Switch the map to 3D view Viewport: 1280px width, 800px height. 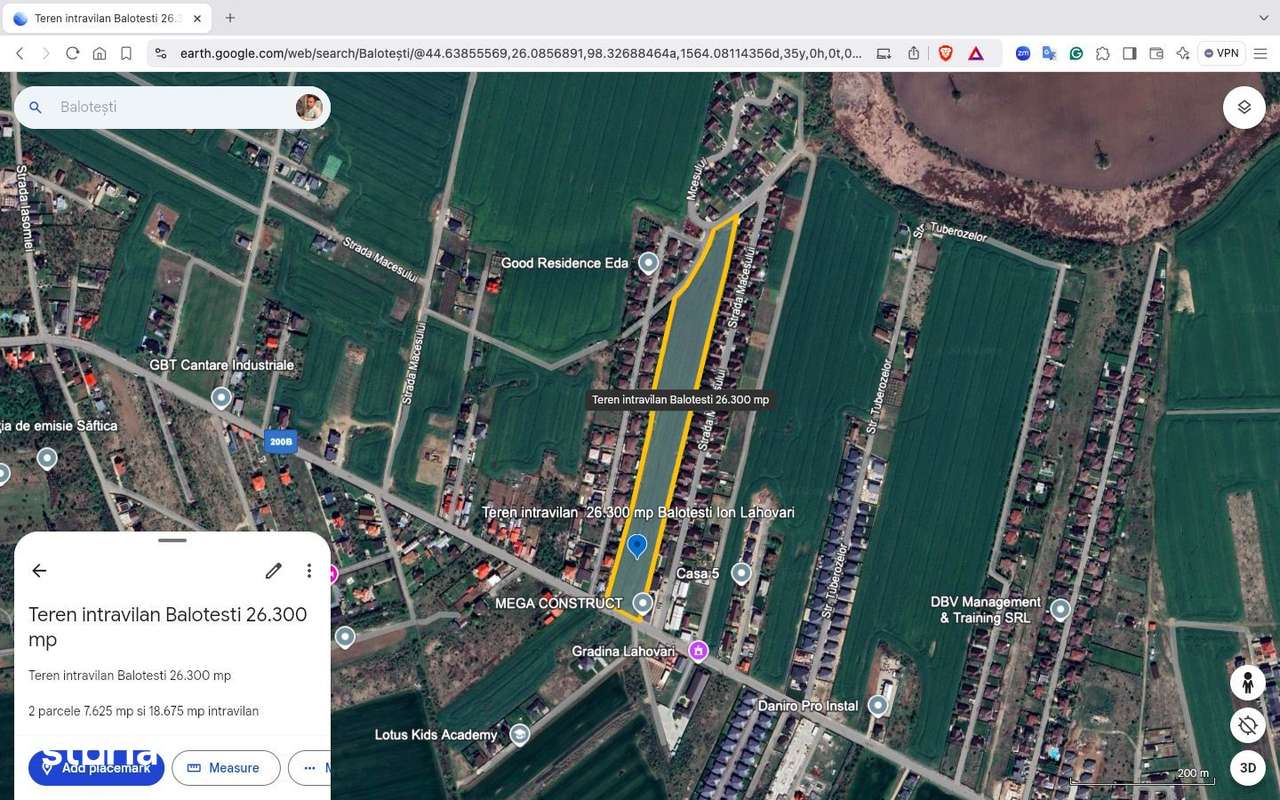[x=1247, y=768]
